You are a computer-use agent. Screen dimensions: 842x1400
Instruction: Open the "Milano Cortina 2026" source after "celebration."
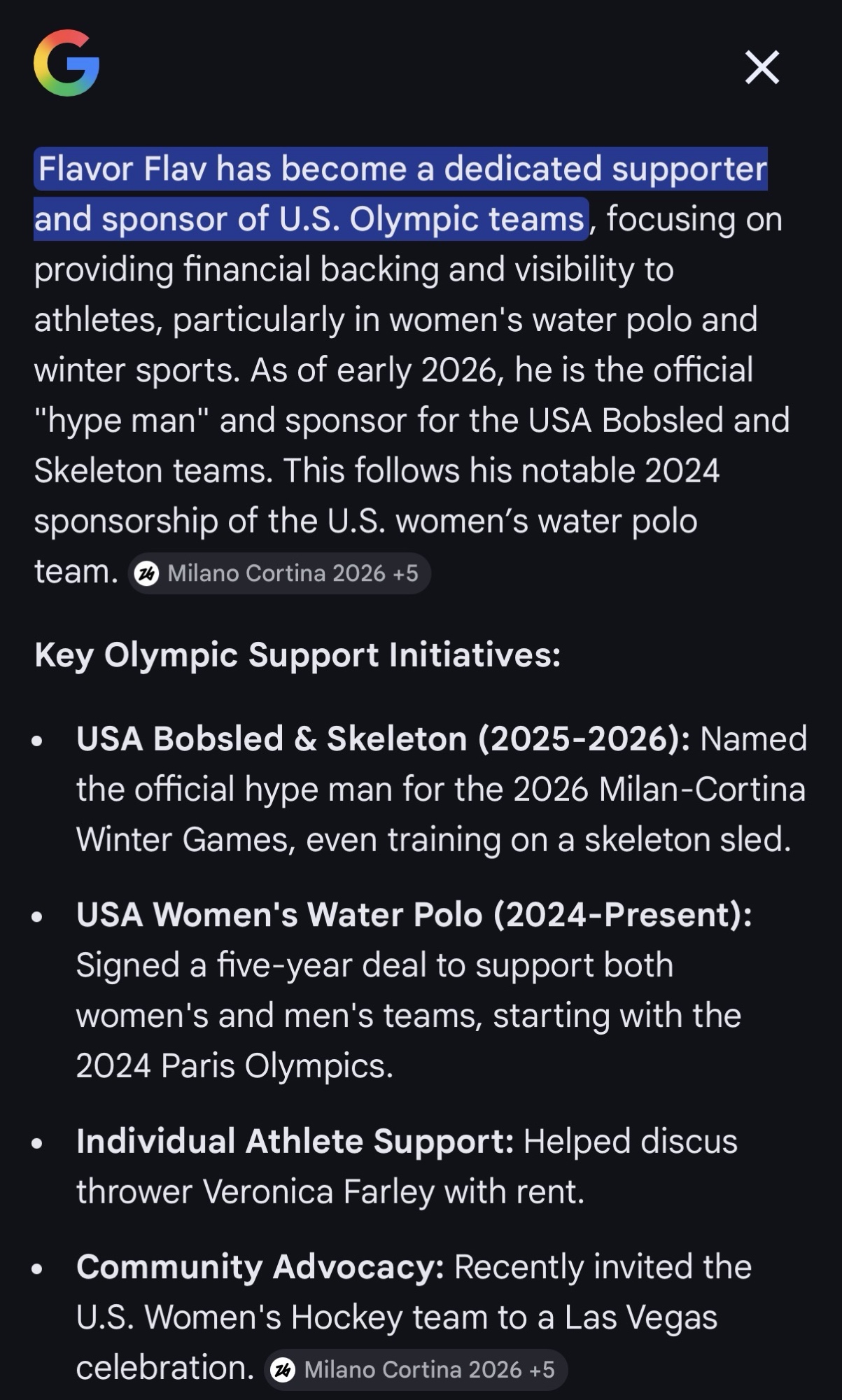pyautogui.click(x=413, y=1370)
